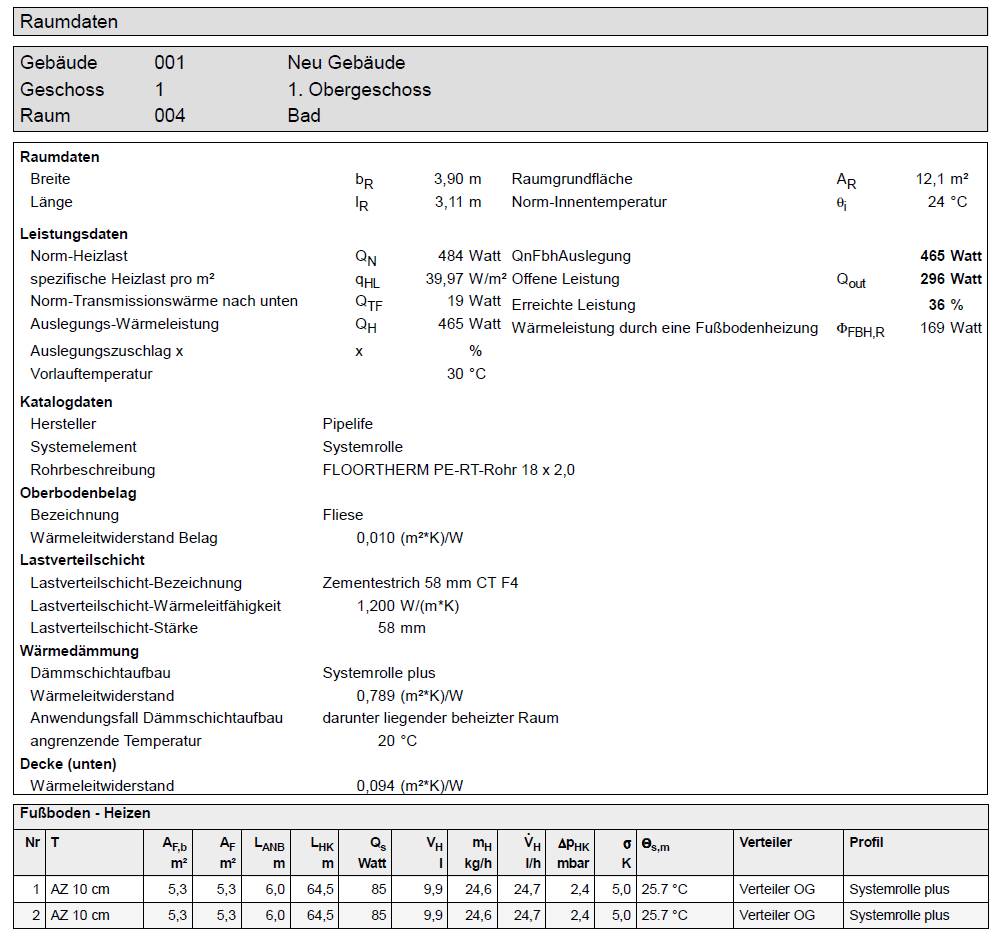
Task: Select the 'Norm-Innentemperatur' label
Action: point(589,202)
